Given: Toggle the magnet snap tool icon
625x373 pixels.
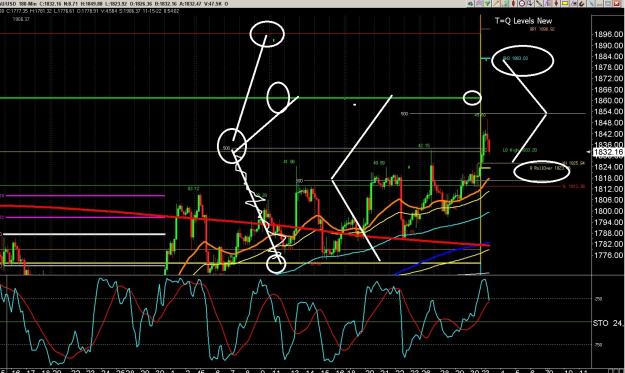Looking at the screenshot, I should 582,4.
